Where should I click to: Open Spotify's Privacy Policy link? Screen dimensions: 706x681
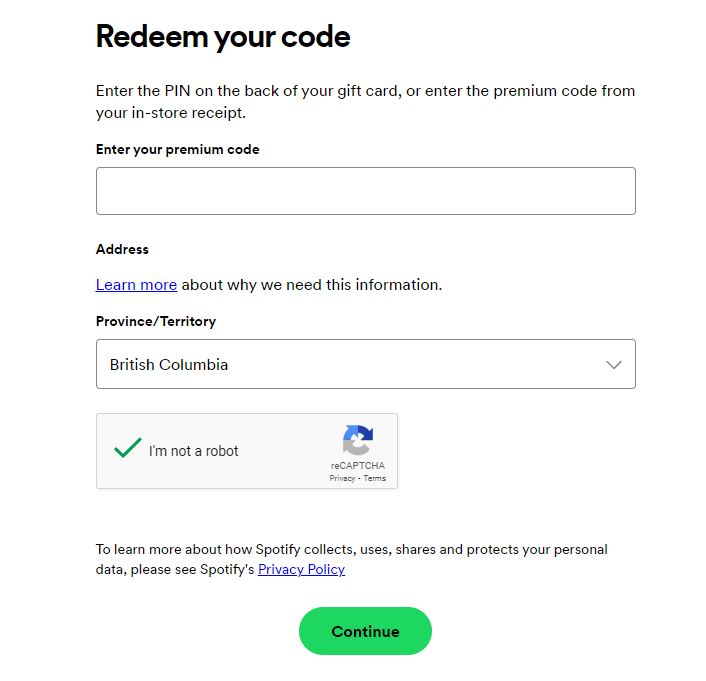pyautogui.click(x=301, y=569)
